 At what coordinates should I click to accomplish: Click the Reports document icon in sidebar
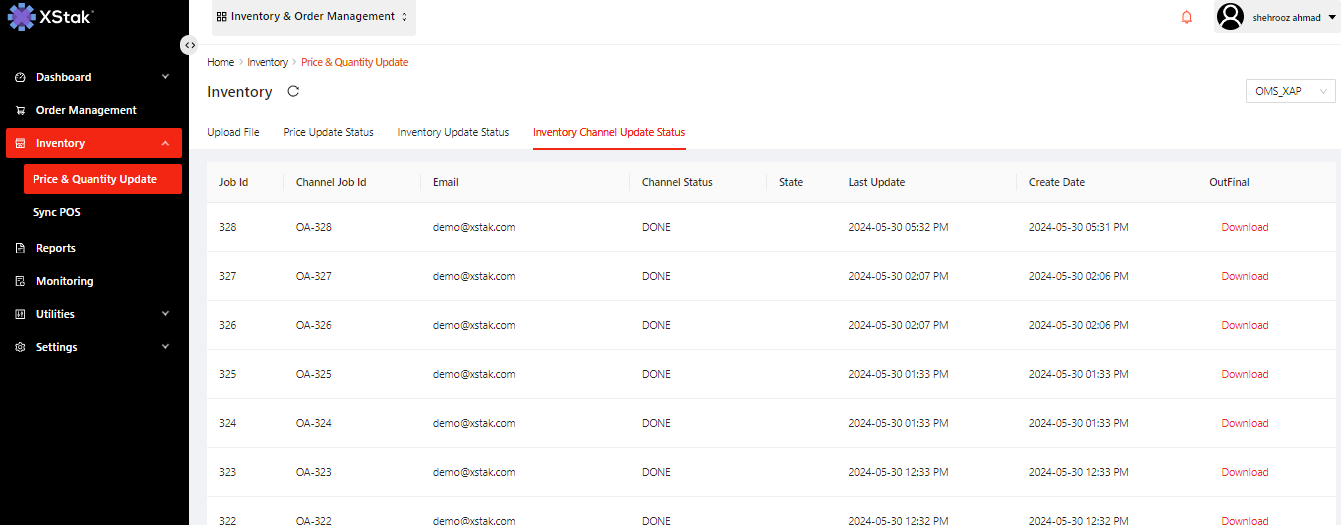click(20, 248)
